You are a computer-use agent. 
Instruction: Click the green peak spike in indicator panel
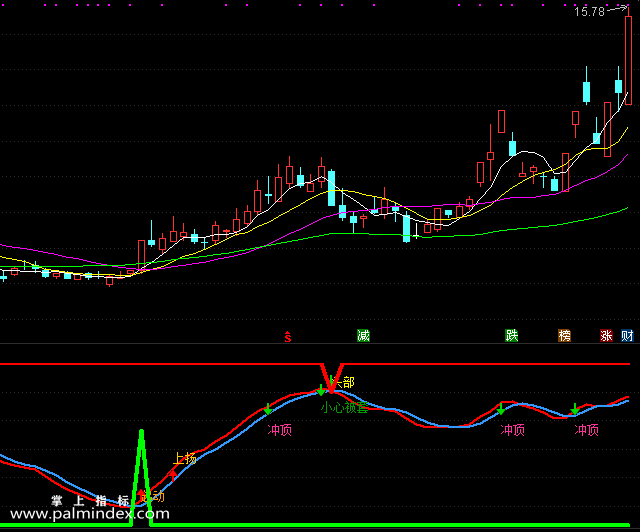click(x=141, y=476)
